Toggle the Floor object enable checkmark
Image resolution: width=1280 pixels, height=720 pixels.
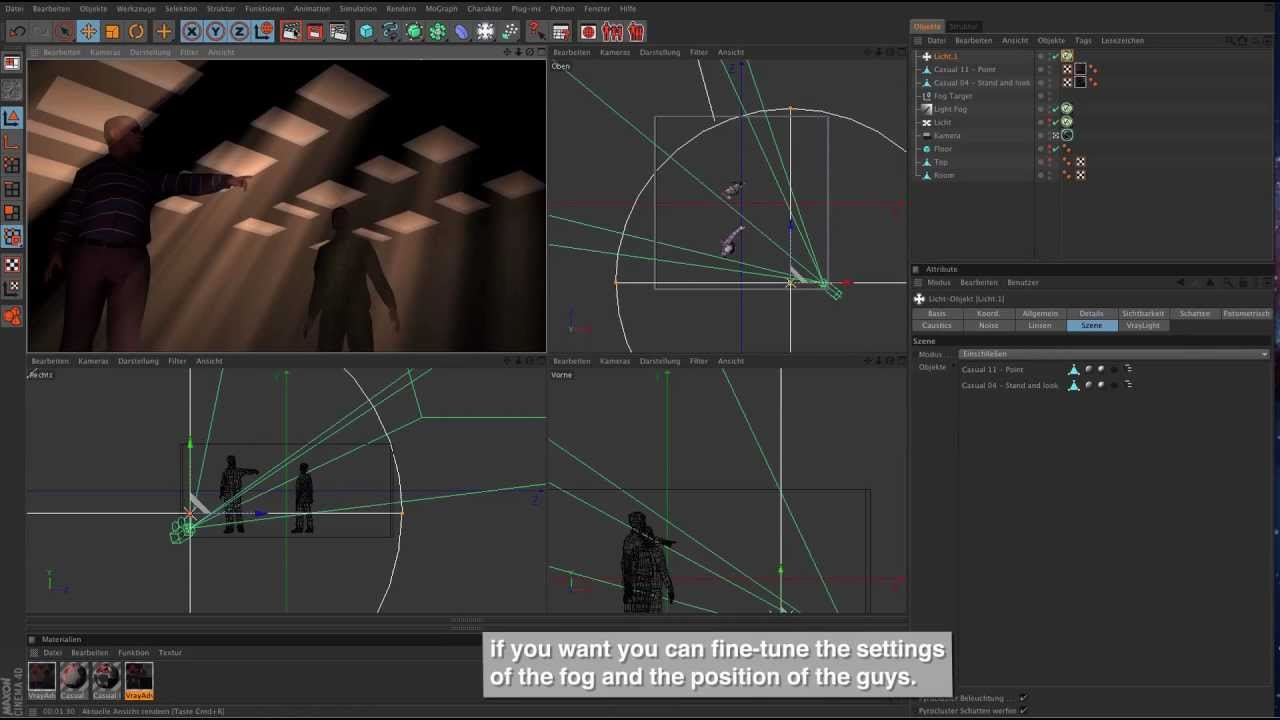pos(1055,149)
